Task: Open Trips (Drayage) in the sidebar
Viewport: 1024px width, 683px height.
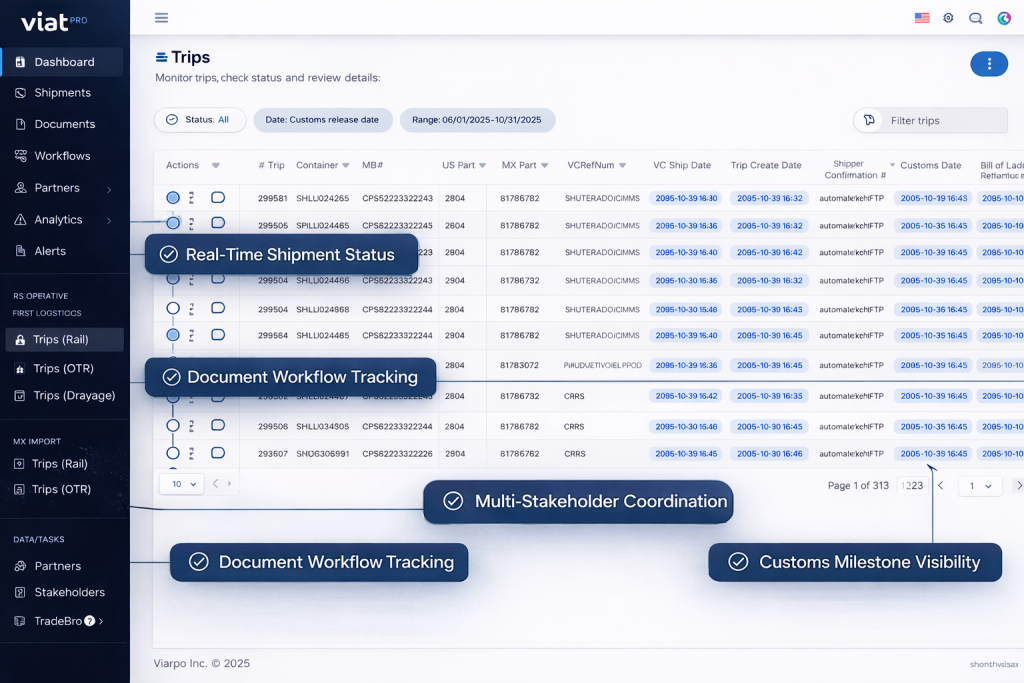Action: coord(74,396)
